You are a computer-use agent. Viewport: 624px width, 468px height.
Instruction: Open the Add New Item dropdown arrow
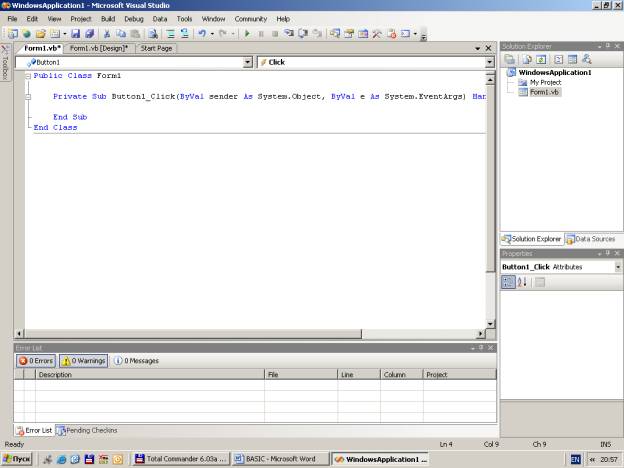pos(65,34)
